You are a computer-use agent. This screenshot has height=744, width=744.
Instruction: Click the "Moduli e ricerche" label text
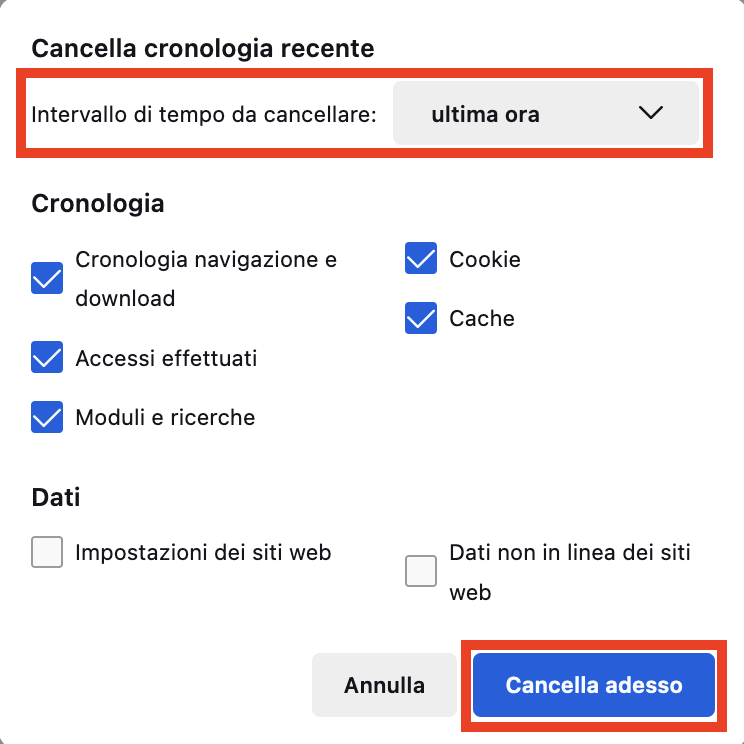(x=165, y=417)
